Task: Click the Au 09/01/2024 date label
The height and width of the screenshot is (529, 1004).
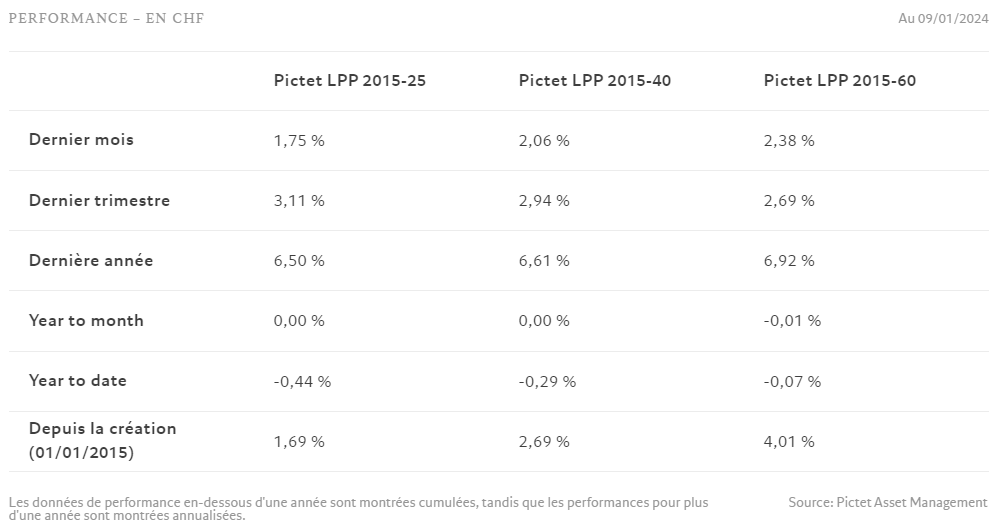Action: point(945,18)
